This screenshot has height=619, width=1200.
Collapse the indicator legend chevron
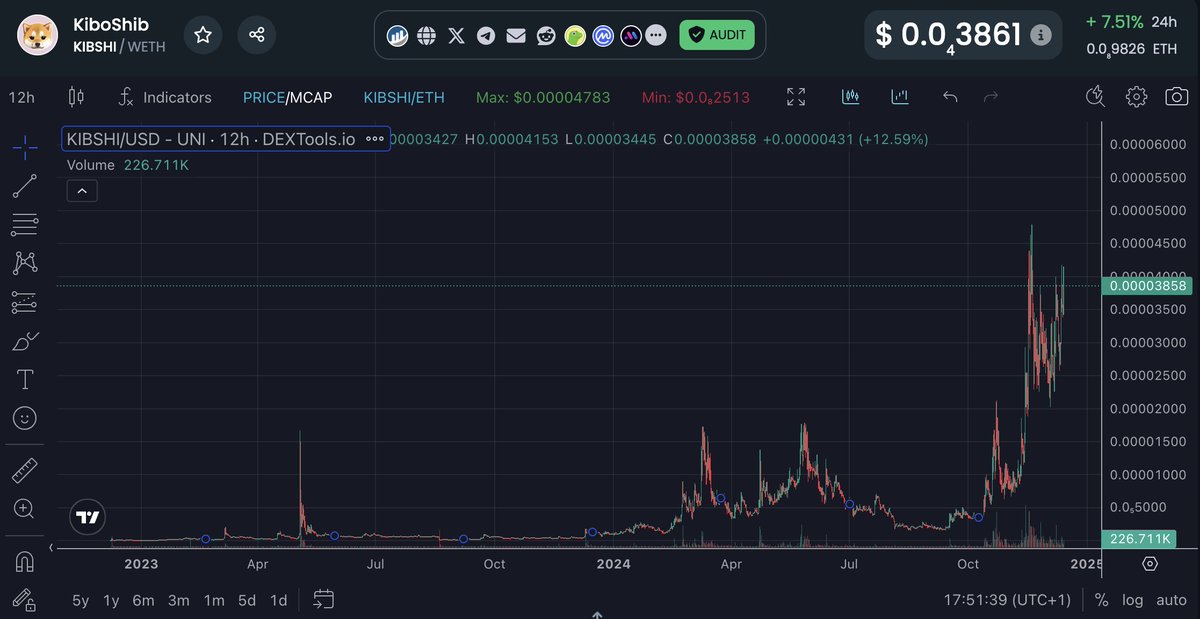tap(82, 190)
